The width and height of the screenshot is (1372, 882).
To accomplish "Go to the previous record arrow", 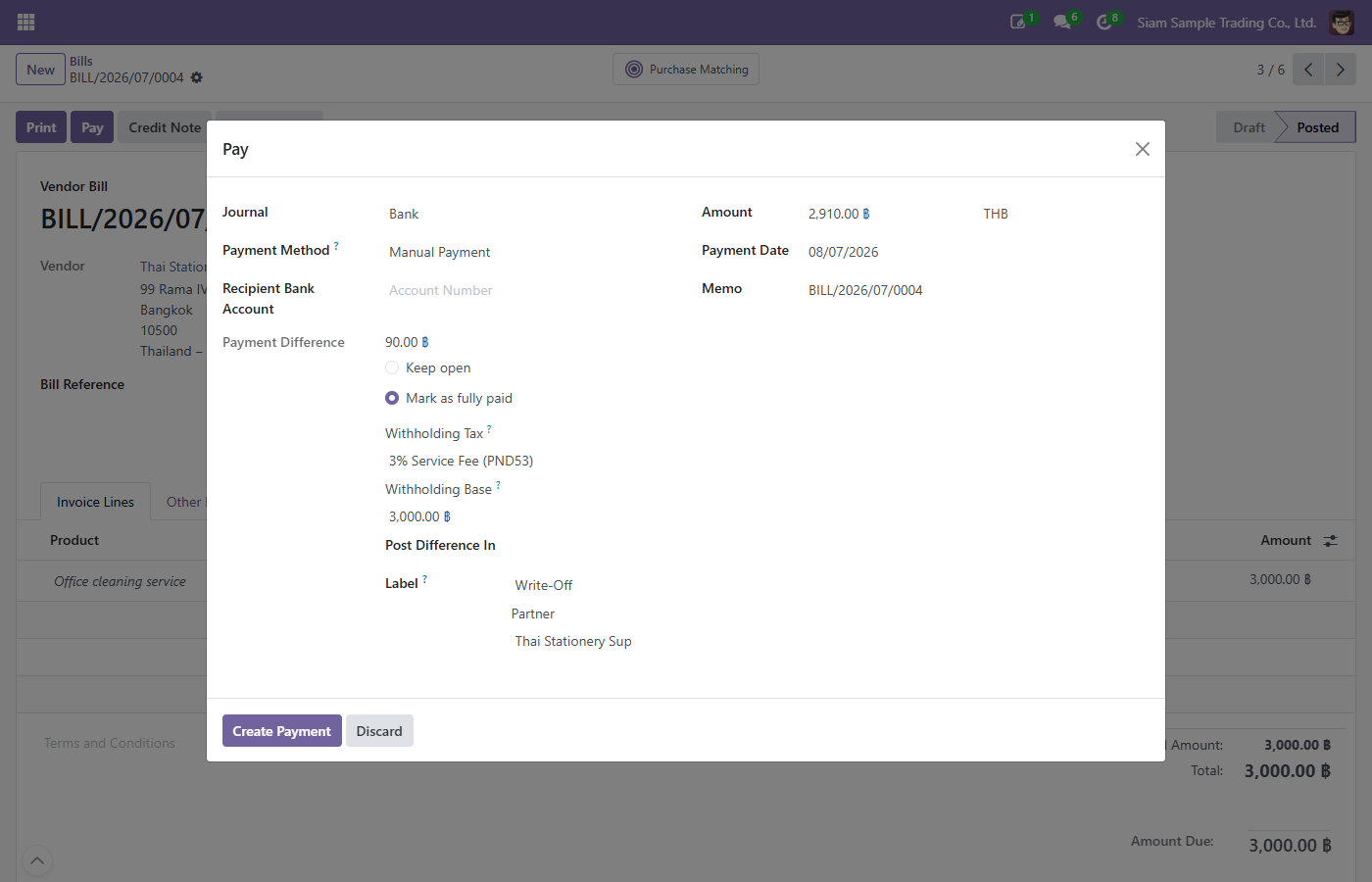I will click(x=1308, y=70).
